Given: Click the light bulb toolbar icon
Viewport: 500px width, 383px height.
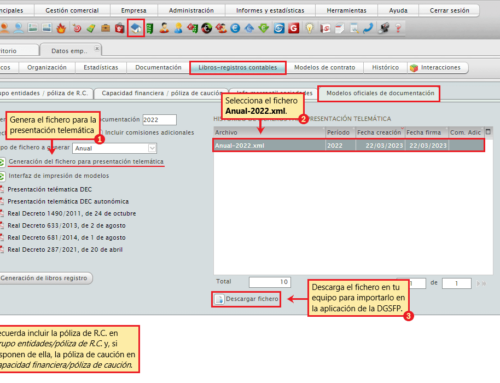Looking at the screenshot, I should pyautogui.click(x=310, y=28).
